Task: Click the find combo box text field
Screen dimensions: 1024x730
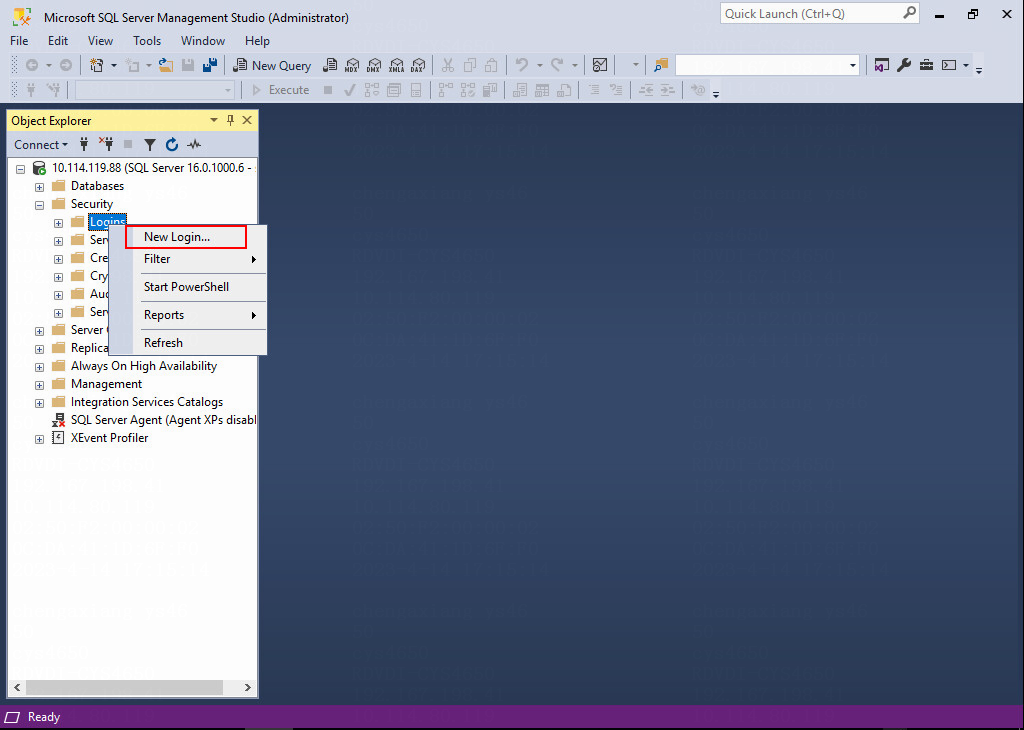Action: pos(761,65)
